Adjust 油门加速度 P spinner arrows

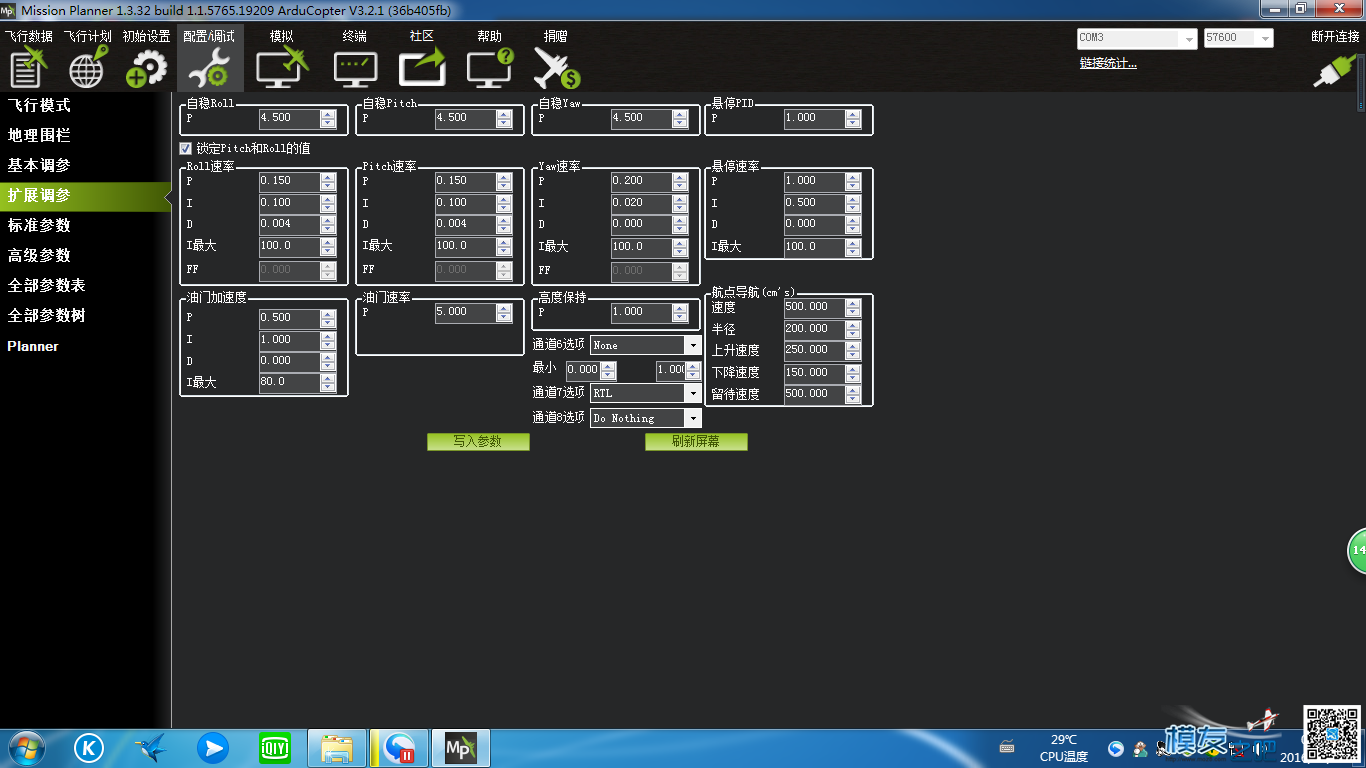coord(329,318)
